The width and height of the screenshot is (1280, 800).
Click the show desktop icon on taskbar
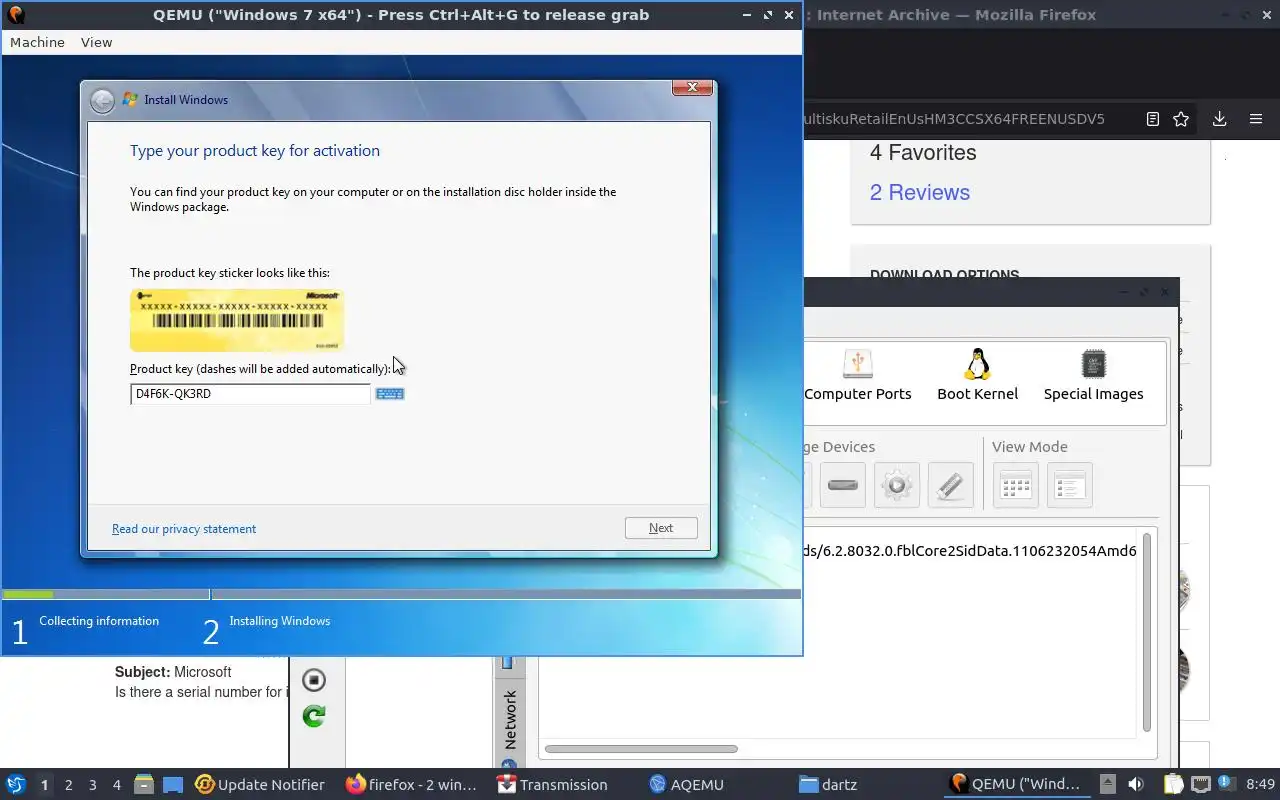pos(172,784)
